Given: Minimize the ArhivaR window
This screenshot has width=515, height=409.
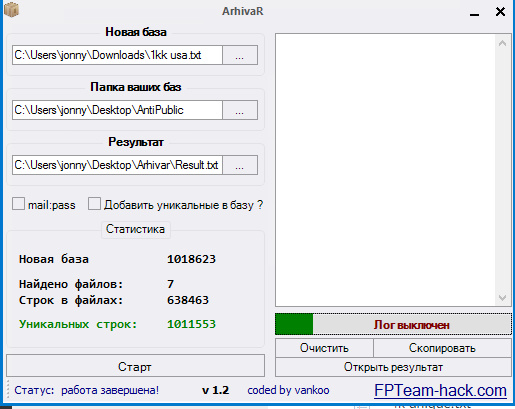Looking at the screenshot, I should click(x=475, y=13).
